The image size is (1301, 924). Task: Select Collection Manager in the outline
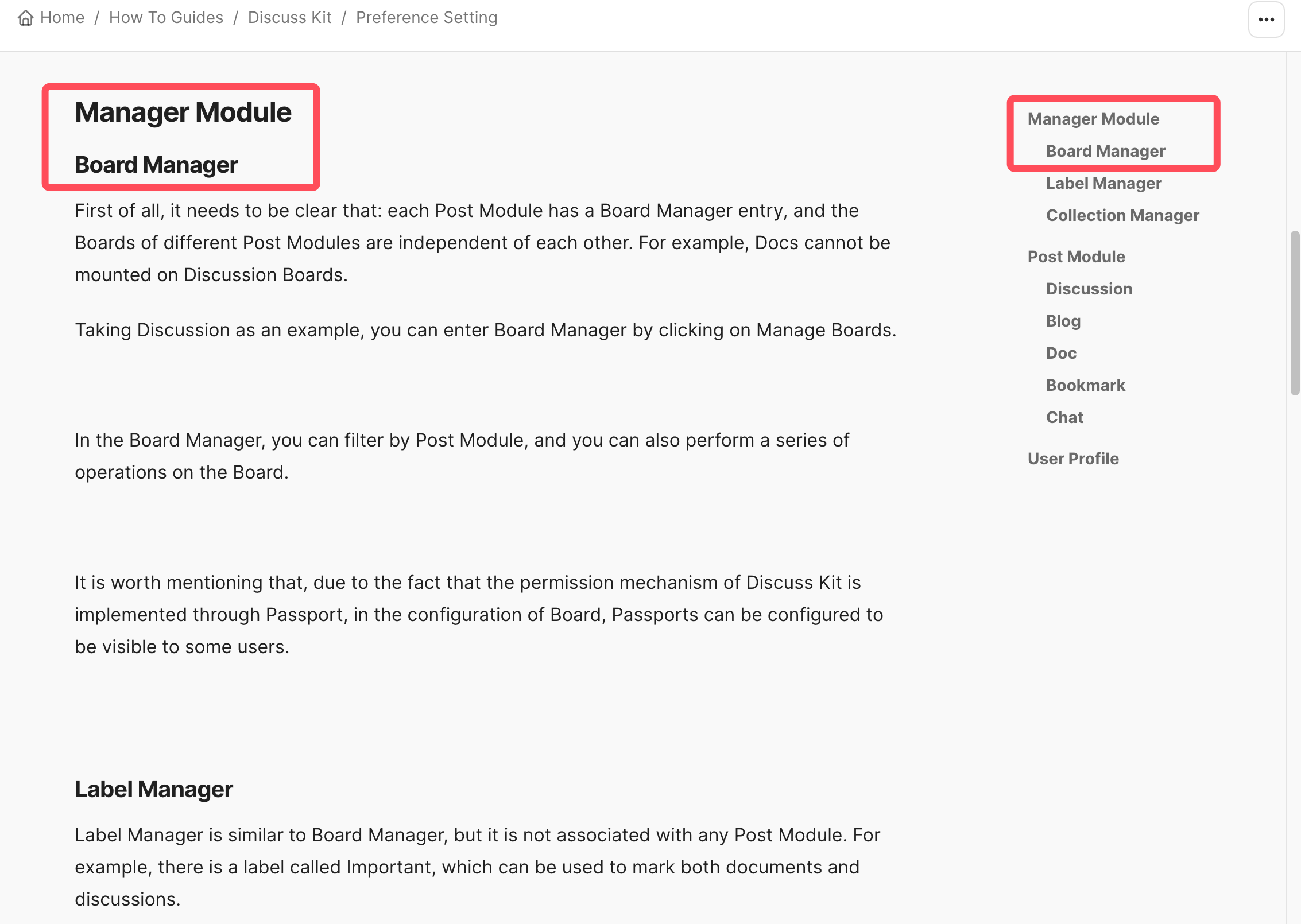[x=1122, y=215]
